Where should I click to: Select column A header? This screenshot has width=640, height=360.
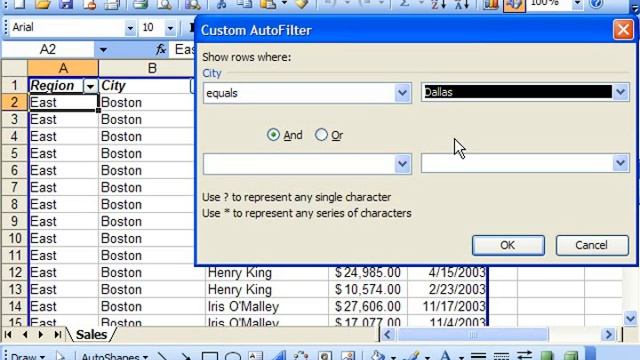pos(63,68)
